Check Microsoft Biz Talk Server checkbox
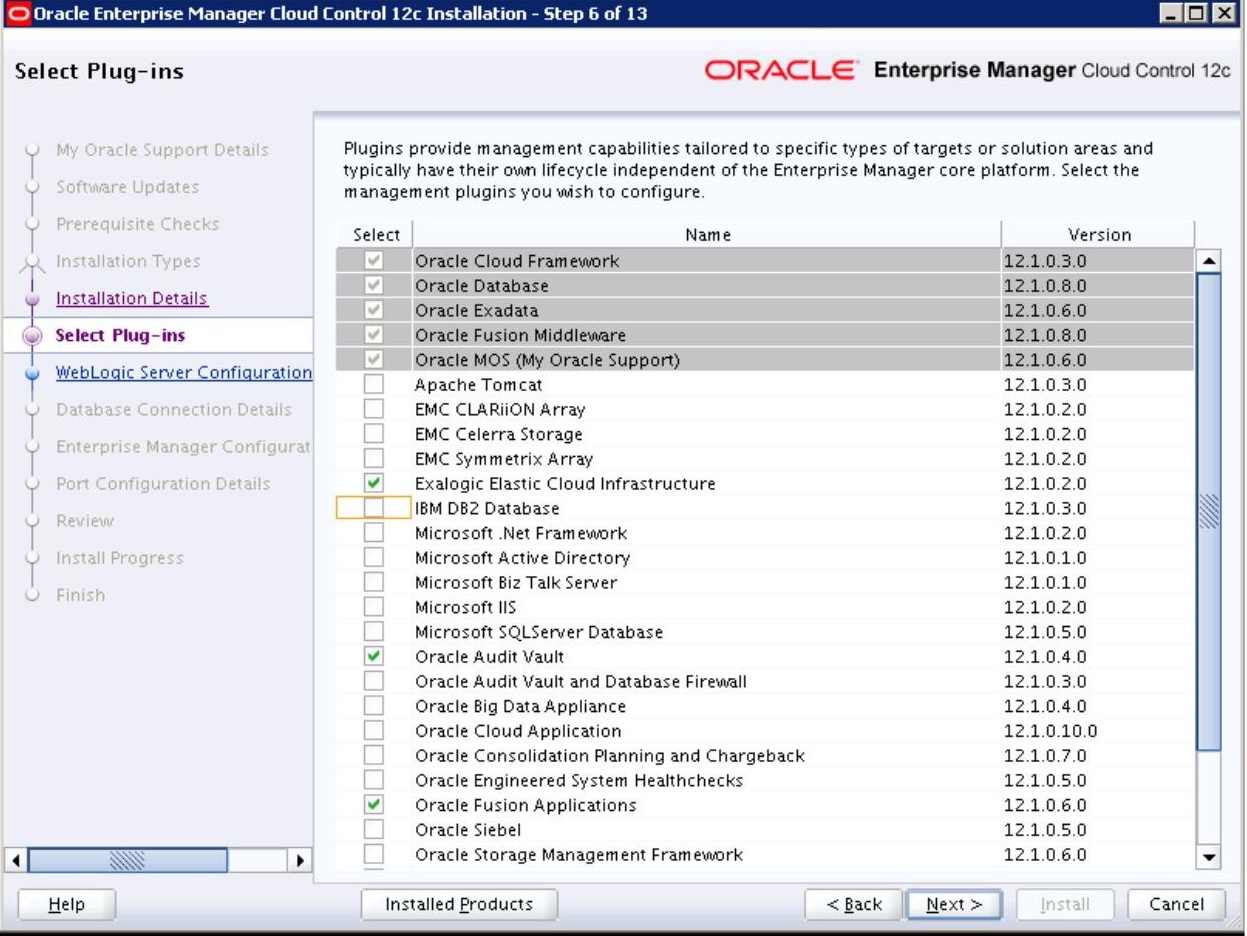This screenshot has height=936, width=1247. [x=373, y=582]
